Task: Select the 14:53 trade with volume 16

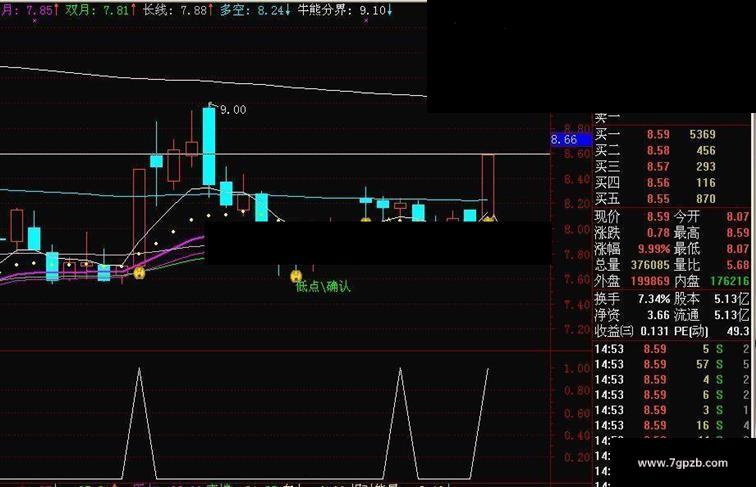Action: 672,426
